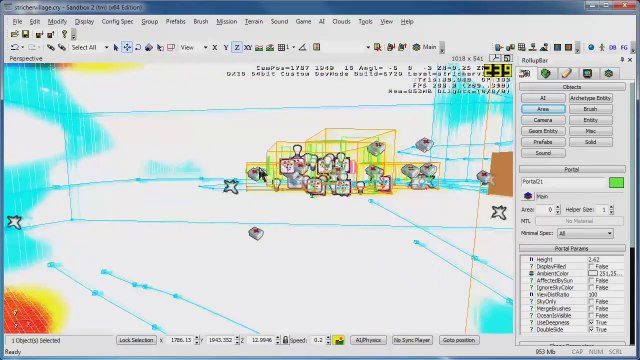
Task: Click the No Material MTL button
Action: [x=579, y=221]
